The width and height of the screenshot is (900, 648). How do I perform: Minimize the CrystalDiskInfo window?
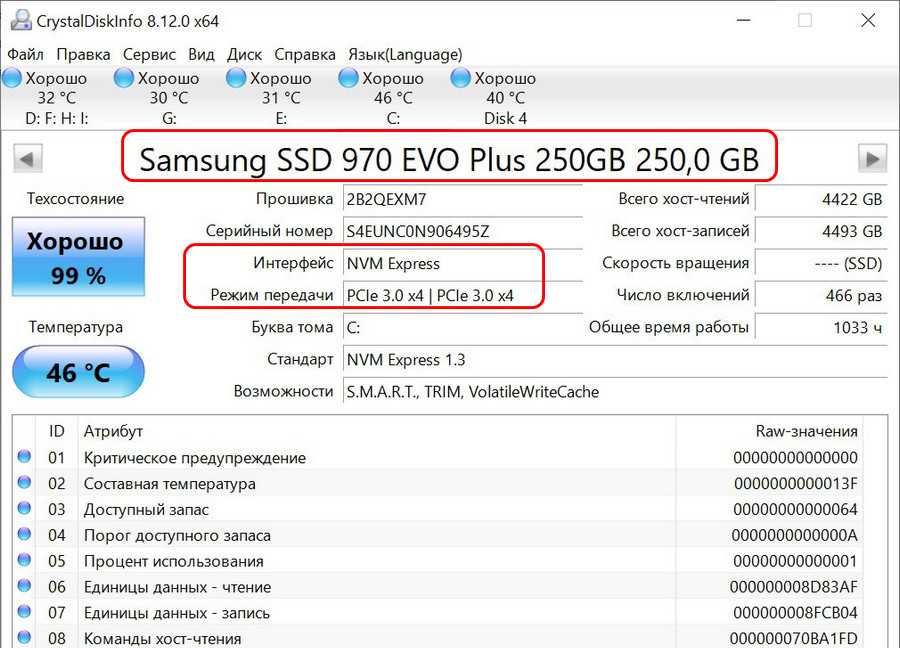(743, 21)
